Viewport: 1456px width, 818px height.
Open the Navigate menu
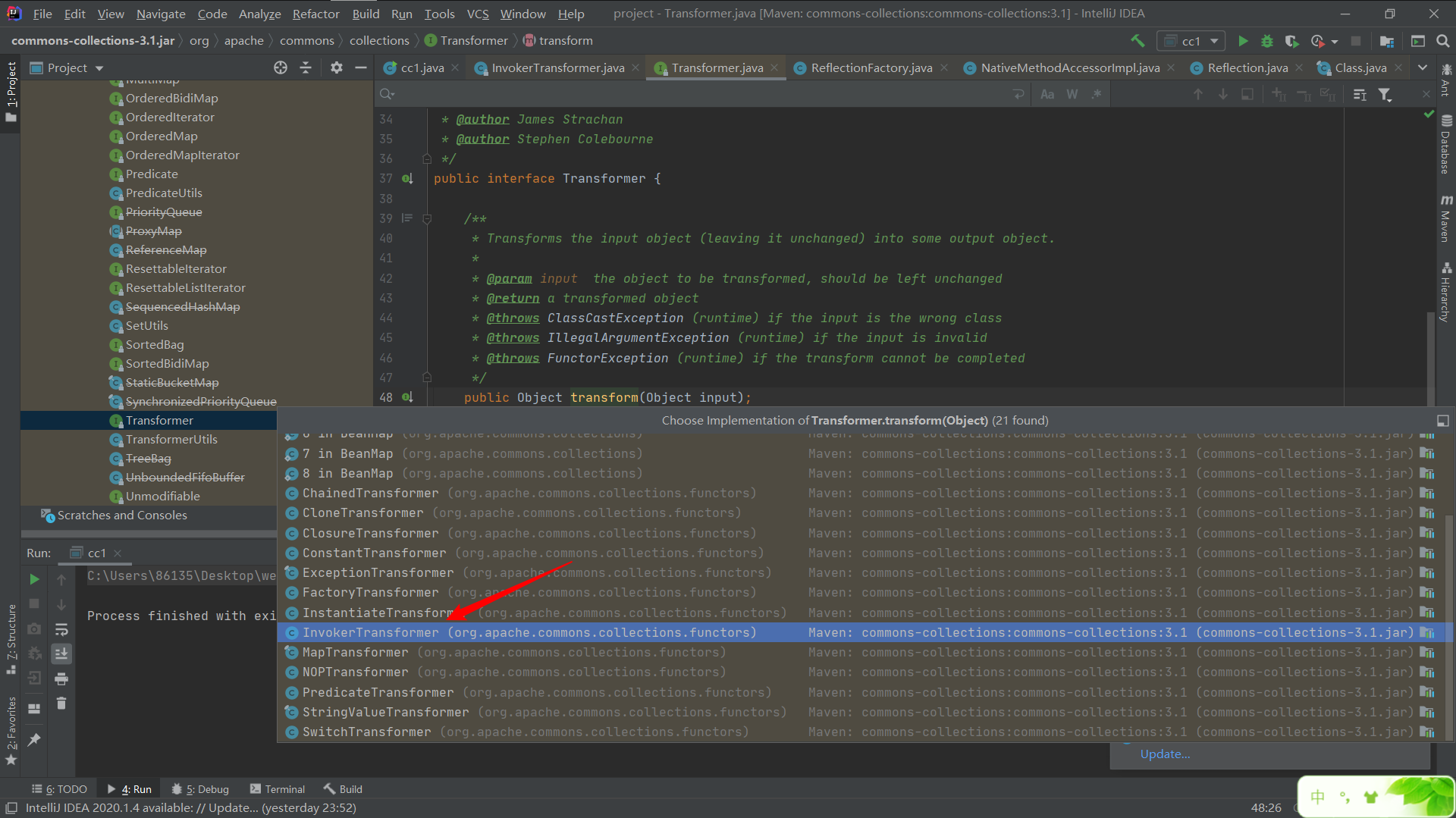click(x=161, y=14)
